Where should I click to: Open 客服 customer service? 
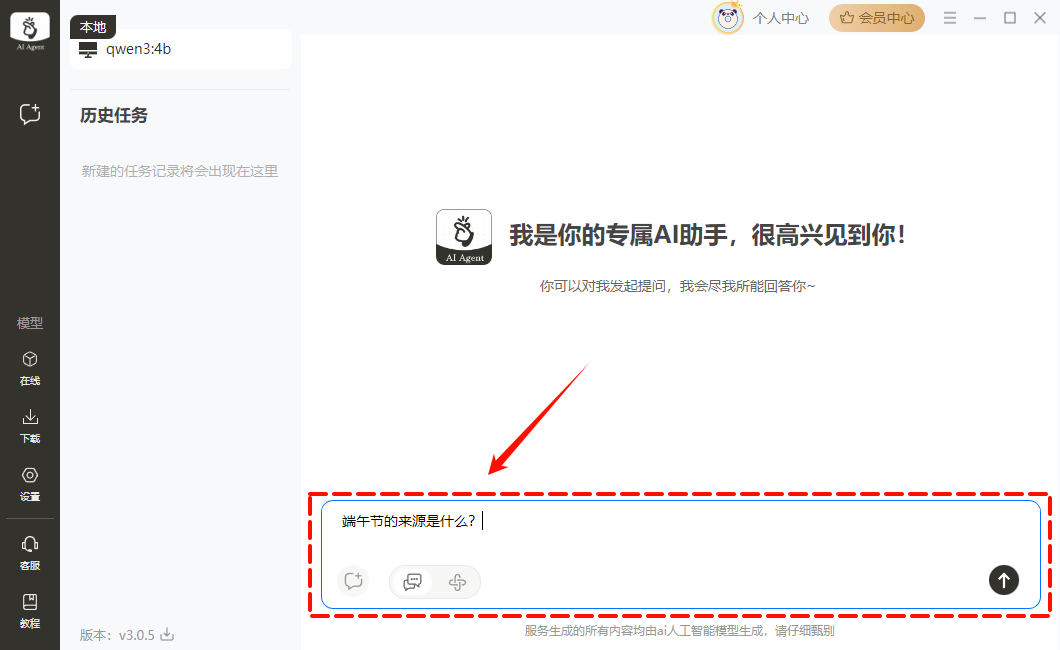pos(30,552)
